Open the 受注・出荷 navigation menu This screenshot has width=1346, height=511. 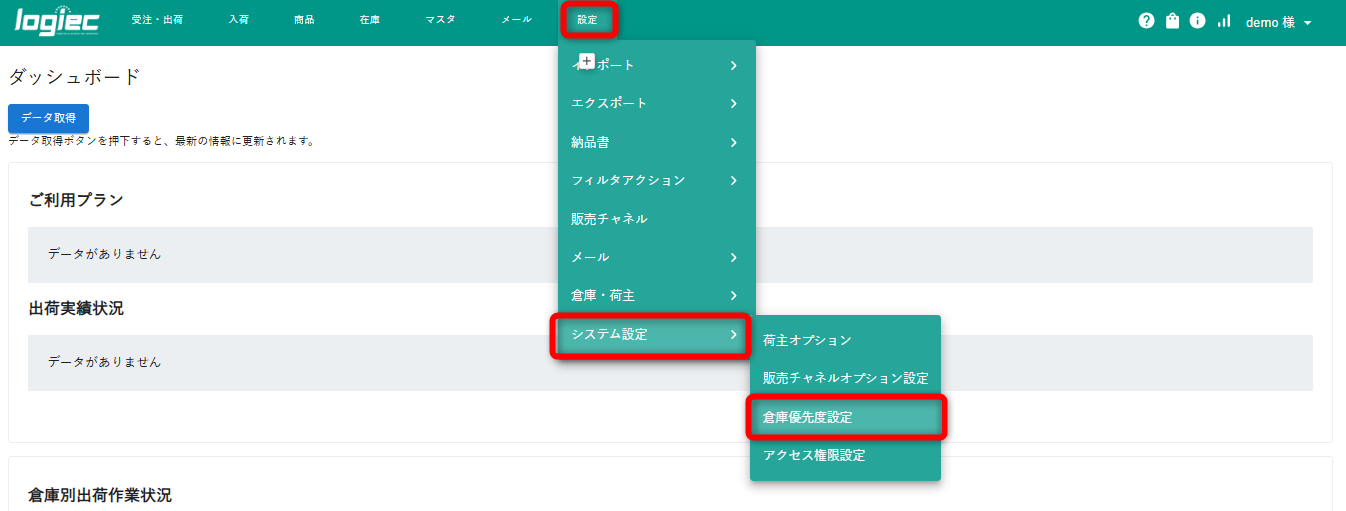coord(157,20)
